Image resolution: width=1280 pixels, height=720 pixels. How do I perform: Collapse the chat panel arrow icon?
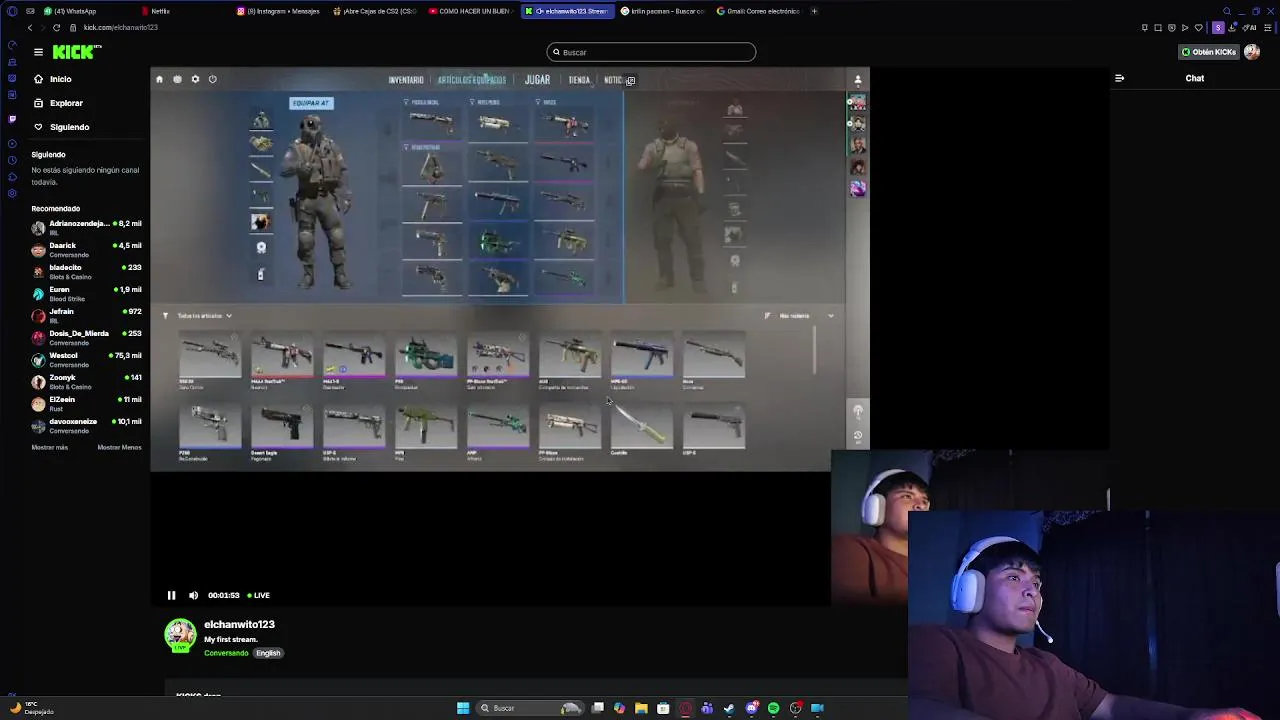pos(1119,78)
